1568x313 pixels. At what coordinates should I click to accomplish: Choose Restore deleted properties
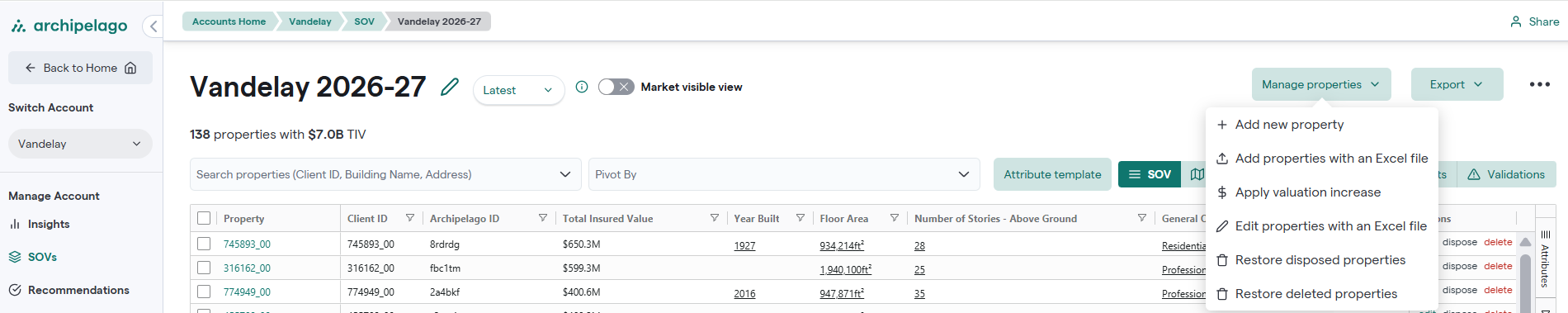click(1322, 294)
